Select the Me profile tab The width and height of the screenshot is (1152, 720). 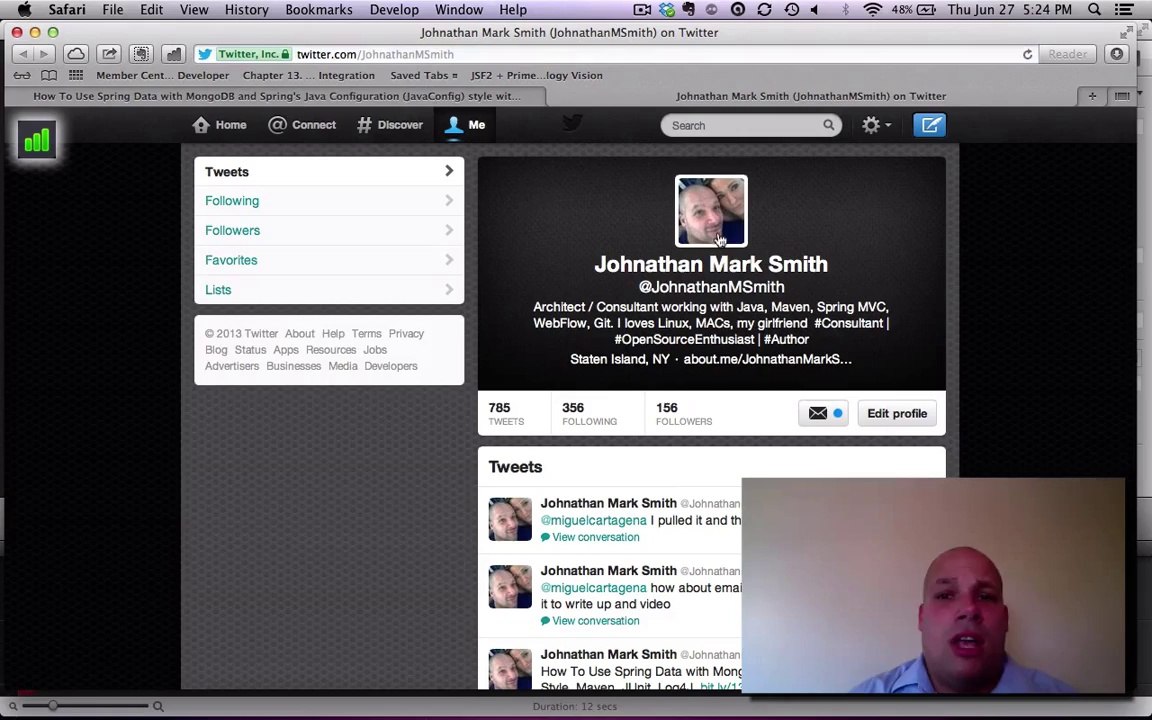(465, 125)
